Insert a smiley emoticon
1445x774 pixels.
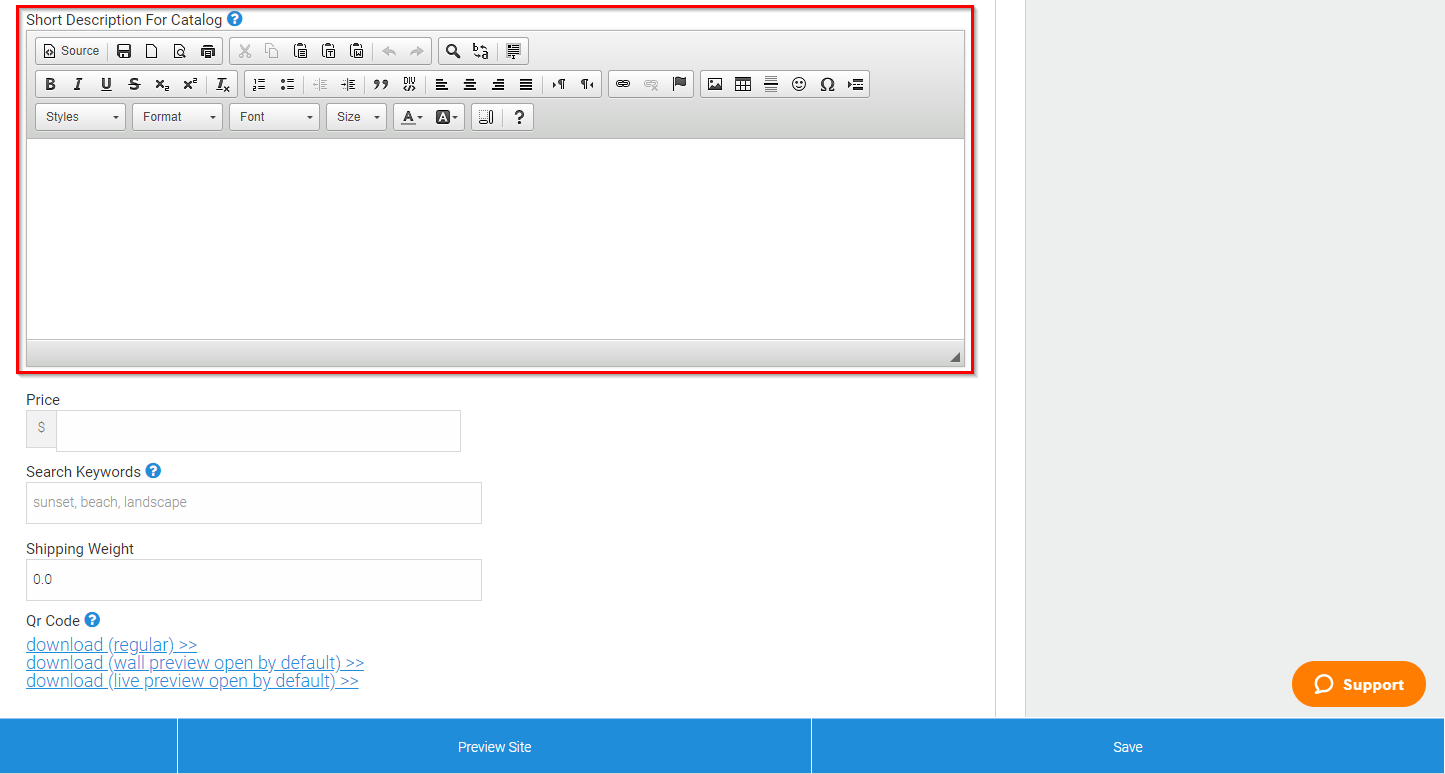[798, 84]
